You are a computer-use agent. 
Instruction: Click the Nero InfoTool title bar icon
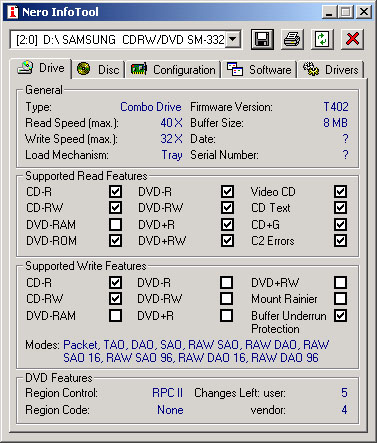(13, 12)
